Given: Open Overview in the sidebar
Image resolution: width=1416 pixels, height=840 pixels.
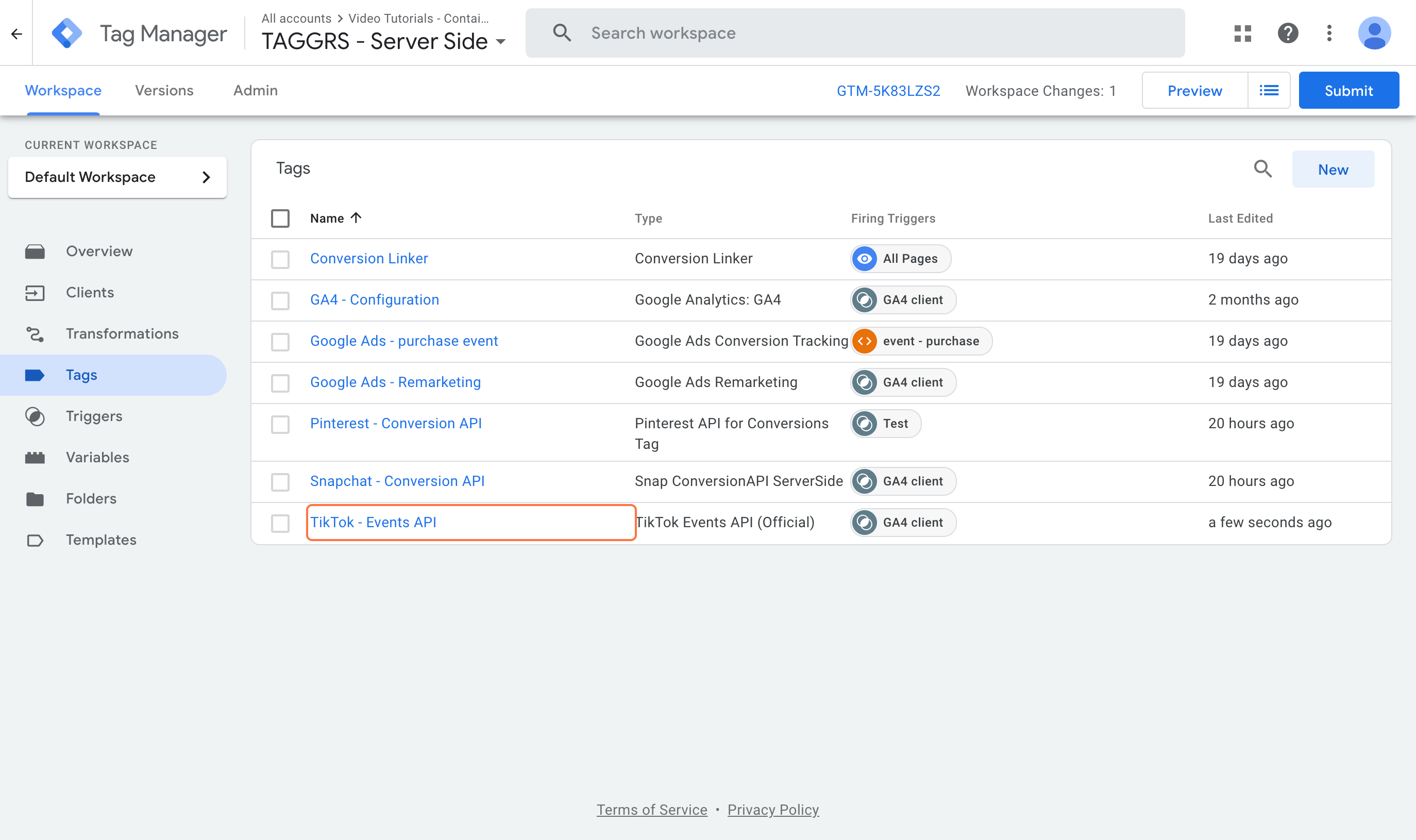Looking at the screenshot, I should click(x=99, y=251).
